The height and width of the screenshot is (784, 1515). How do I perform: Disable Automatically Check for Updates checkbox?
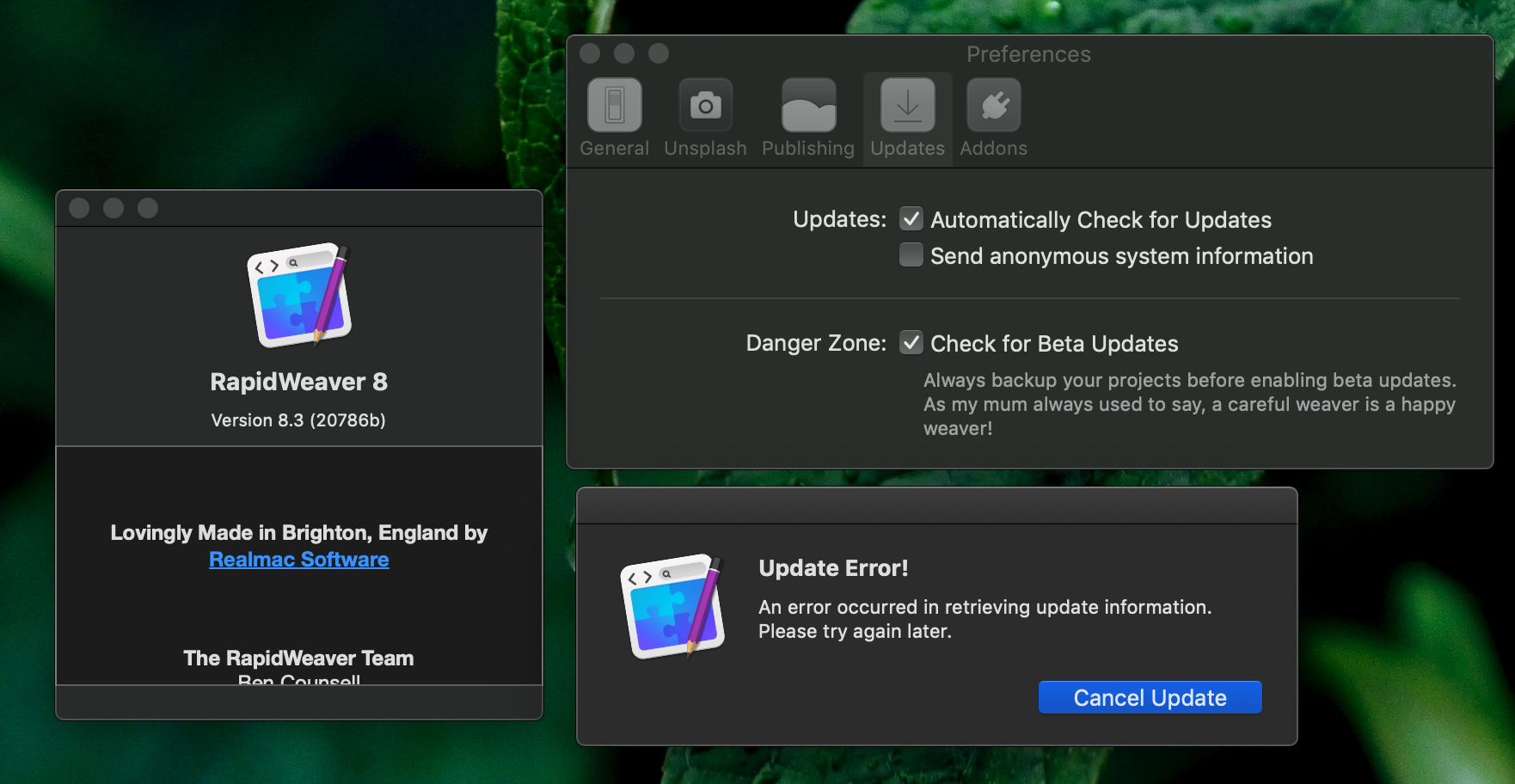(x=911, y=219)
